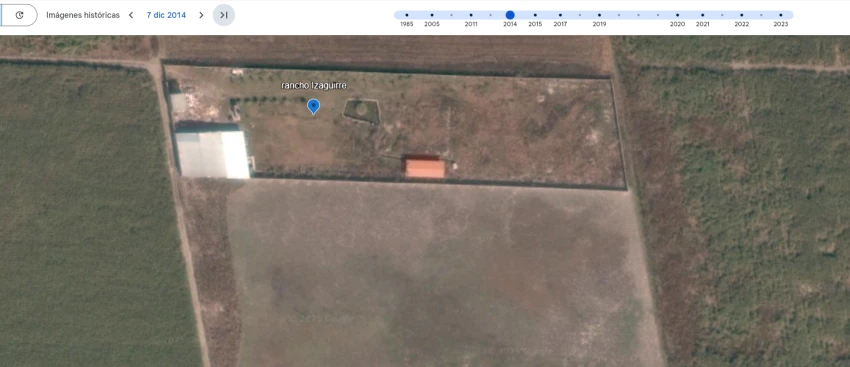This screenshot has width=850, height=367.
Task: Select the 2020 point on the timeline
Action: tap(677, 15)
